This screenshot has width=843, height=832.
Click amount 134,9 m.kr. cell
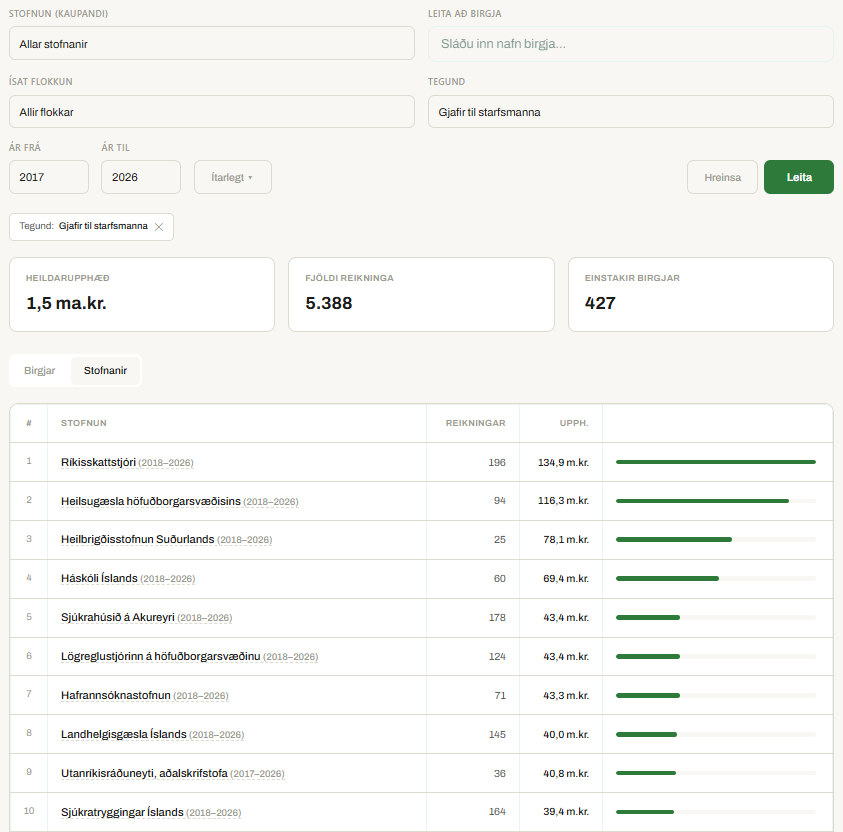pyautogui.click(x=563, y=462)
